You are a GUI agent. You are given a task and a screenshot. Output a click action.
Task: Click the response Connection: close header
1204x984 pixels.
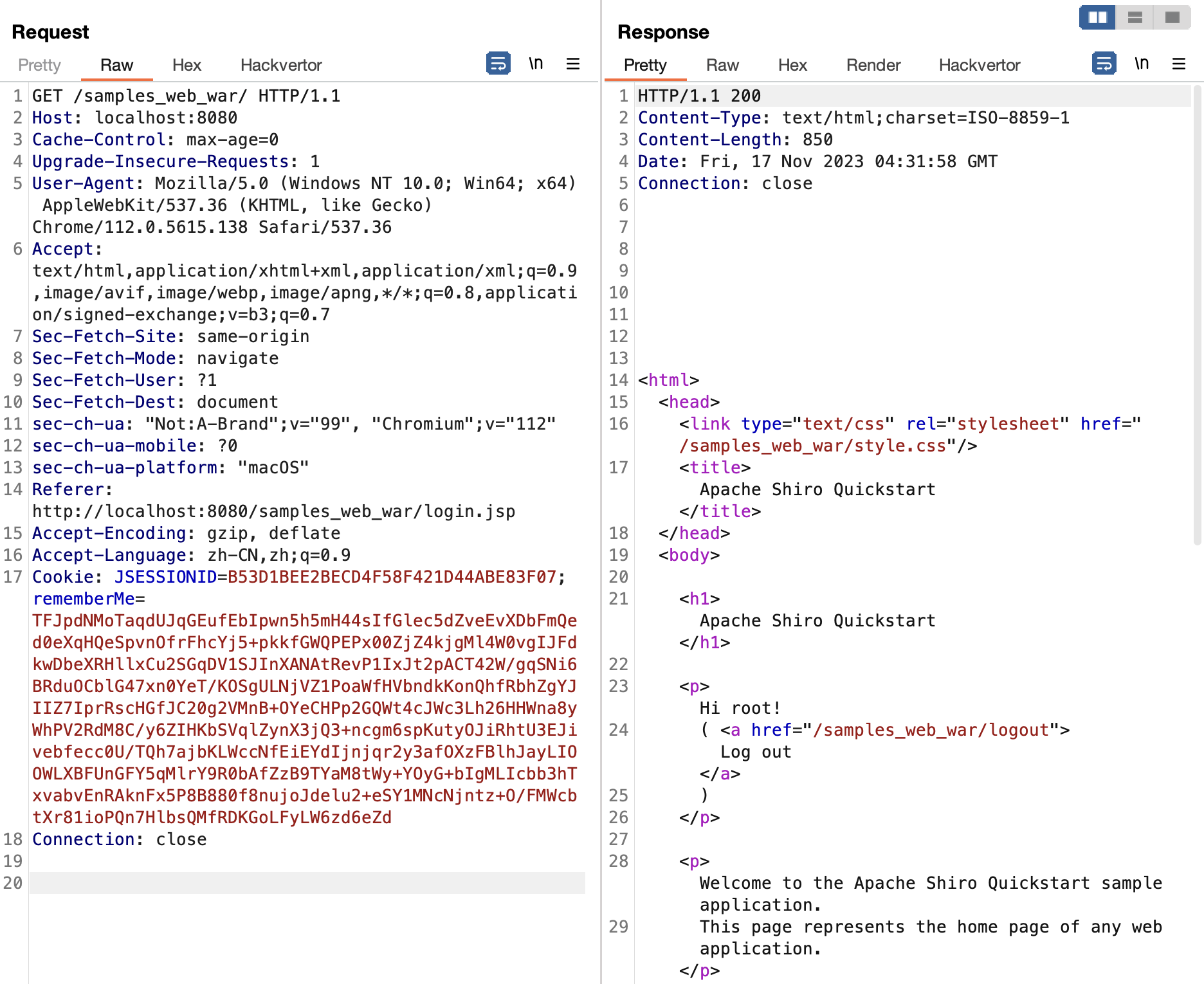[x=725, y=183]
